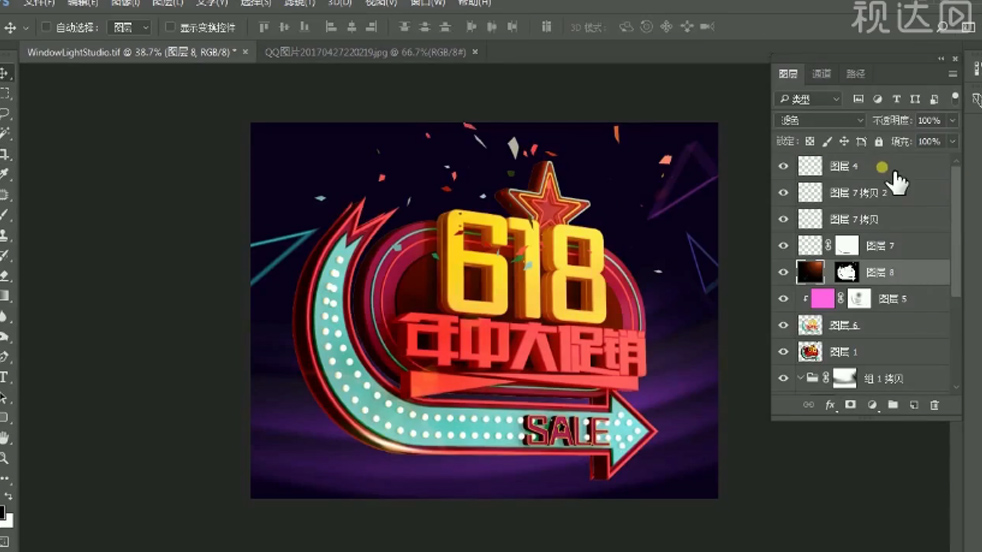Screen dimensions: 982x552
Task: Lock image pixels with the brush lock icon
Action: 827,142
